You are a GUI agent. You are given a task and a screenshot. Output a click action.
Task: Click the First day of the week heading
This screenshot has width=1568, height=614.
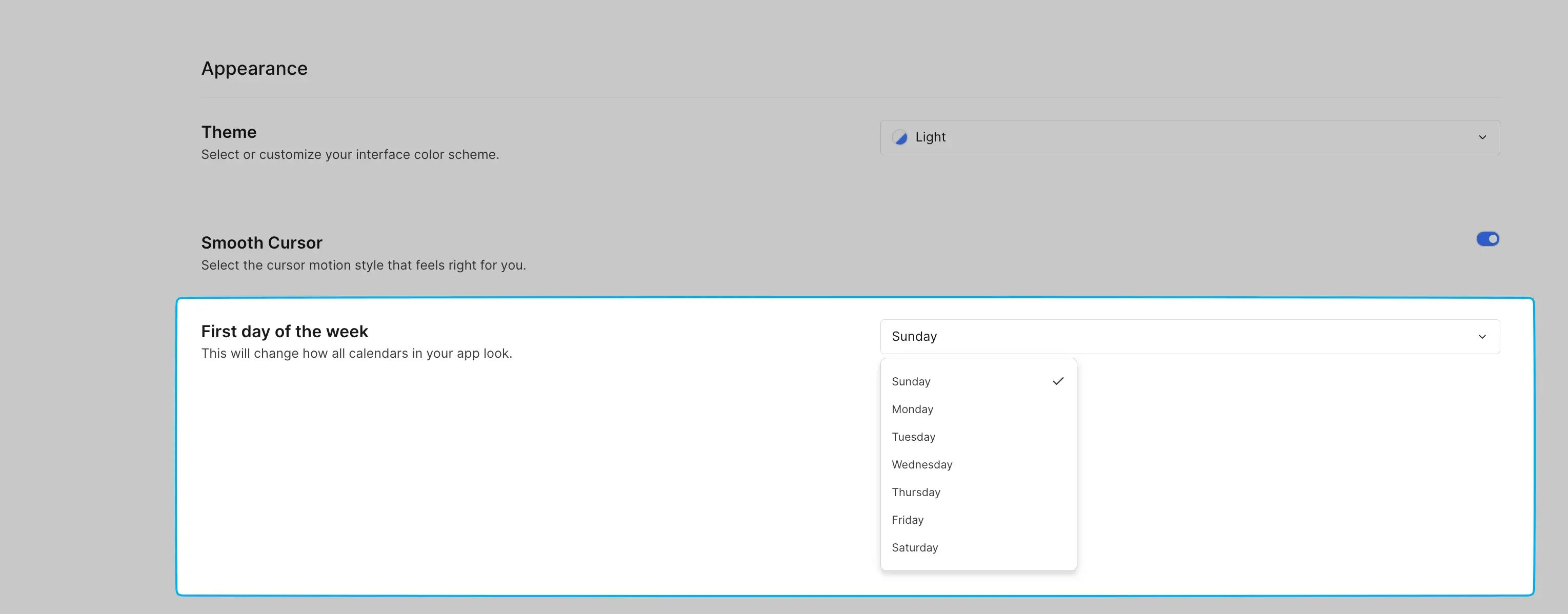click(285, 331)
